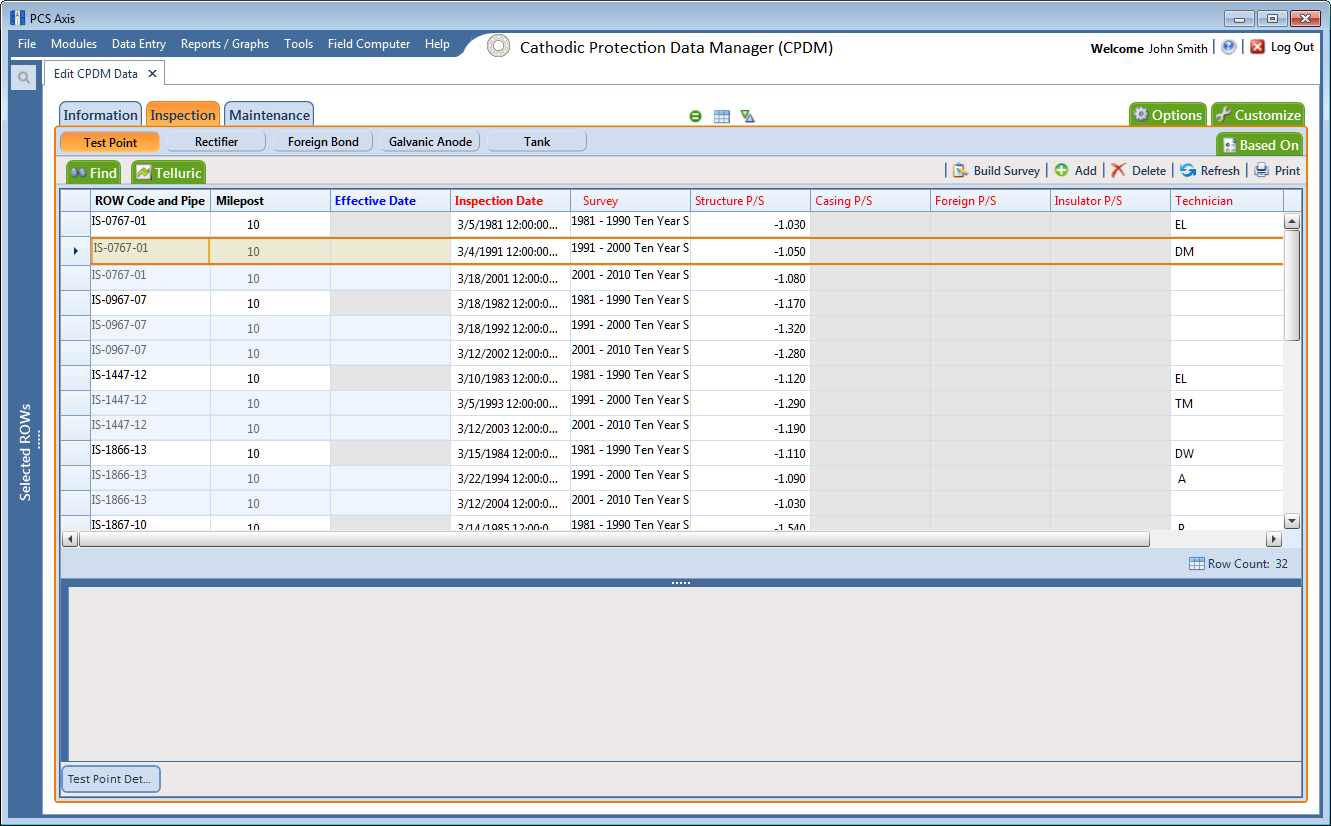Open the Options button
This screenshot has height=826, width=1331.
tap(1168, 115)
